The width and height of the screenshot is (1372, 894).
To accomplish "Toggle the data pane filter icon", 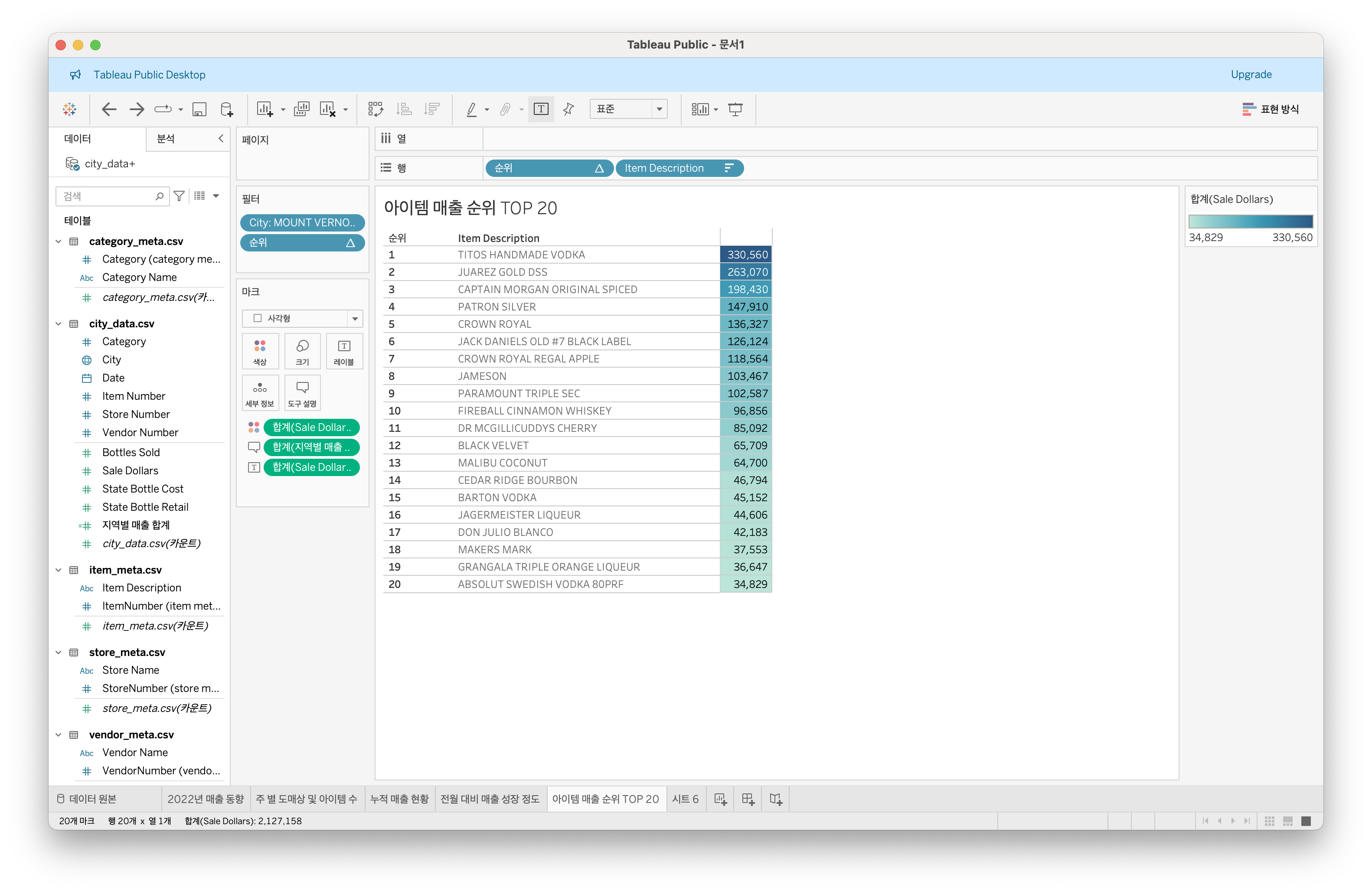I will [179, 196].
